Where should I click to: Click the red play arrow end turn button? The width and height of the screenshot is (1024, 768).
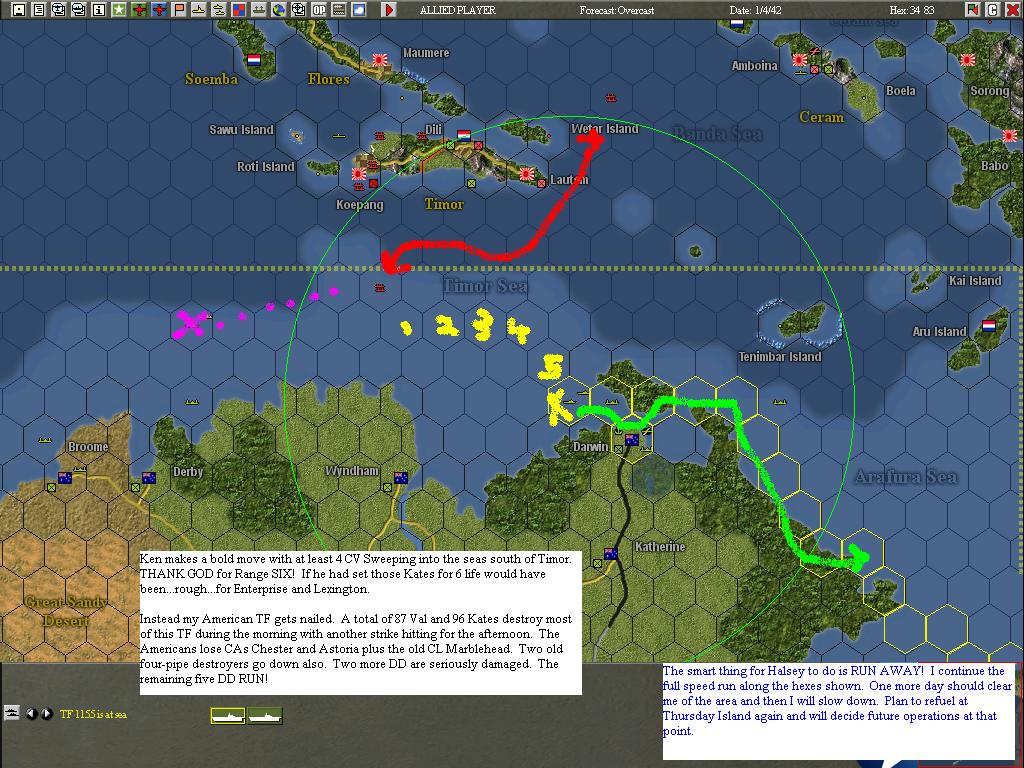click(x=389, y=9)
